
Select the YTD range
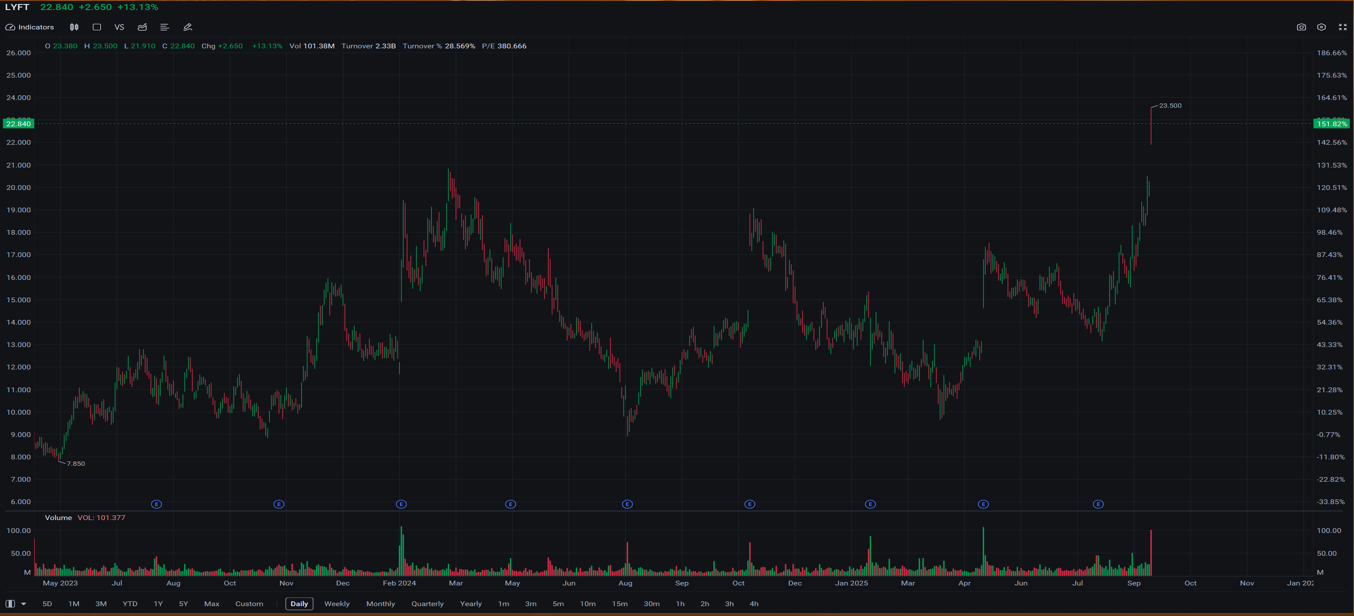pos(130,604)
